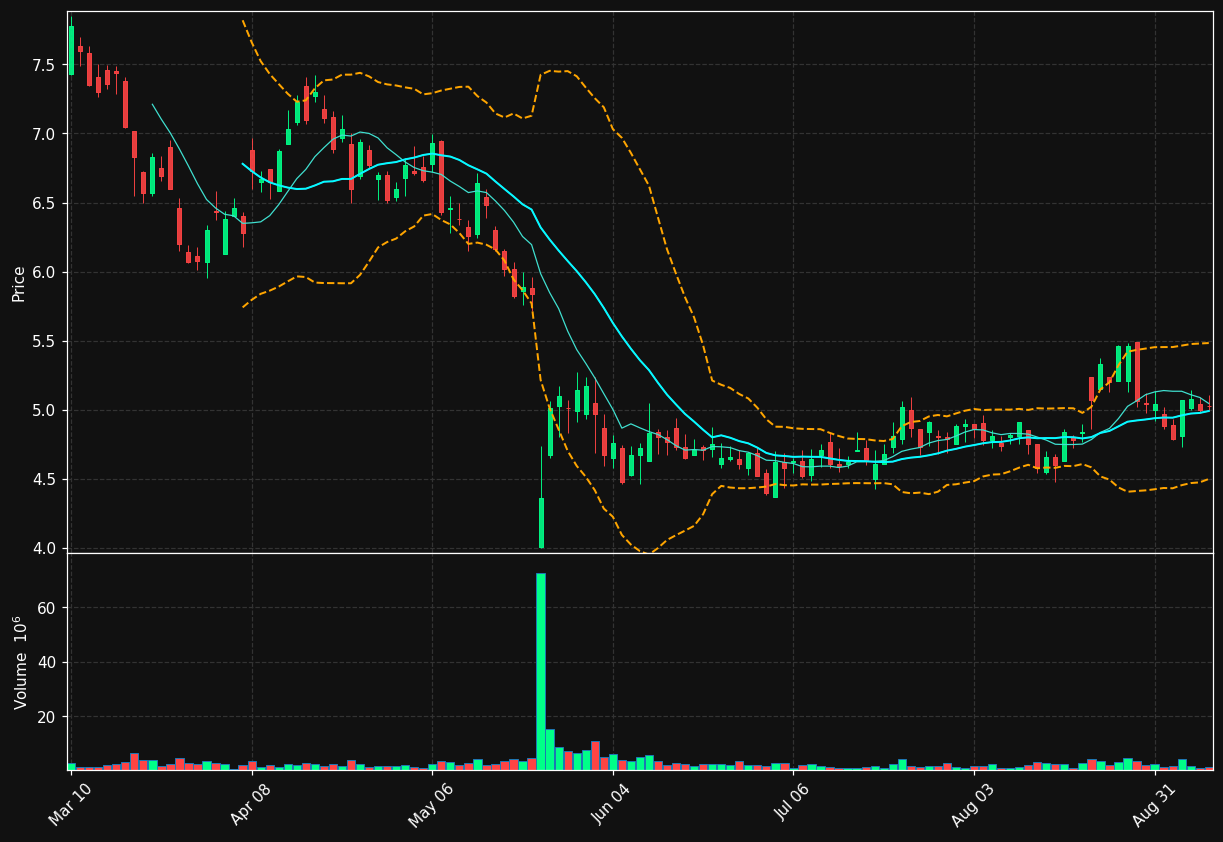Click the 20 volume axis label
Screen dimensions: 1223x842
pos(48,717)
